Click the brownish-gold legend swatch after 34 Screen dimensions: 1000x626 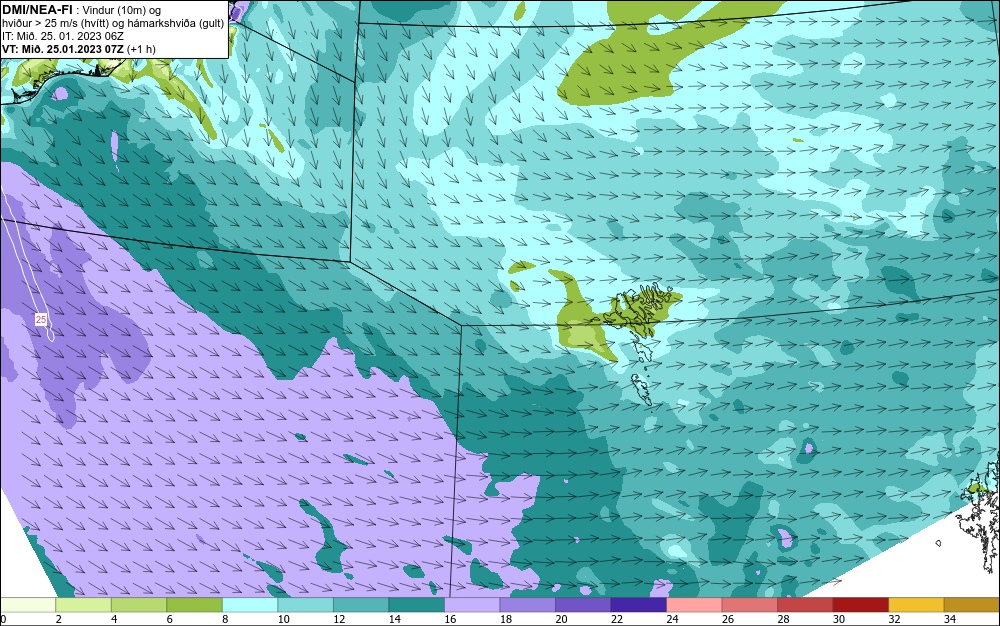pos(971,605)
